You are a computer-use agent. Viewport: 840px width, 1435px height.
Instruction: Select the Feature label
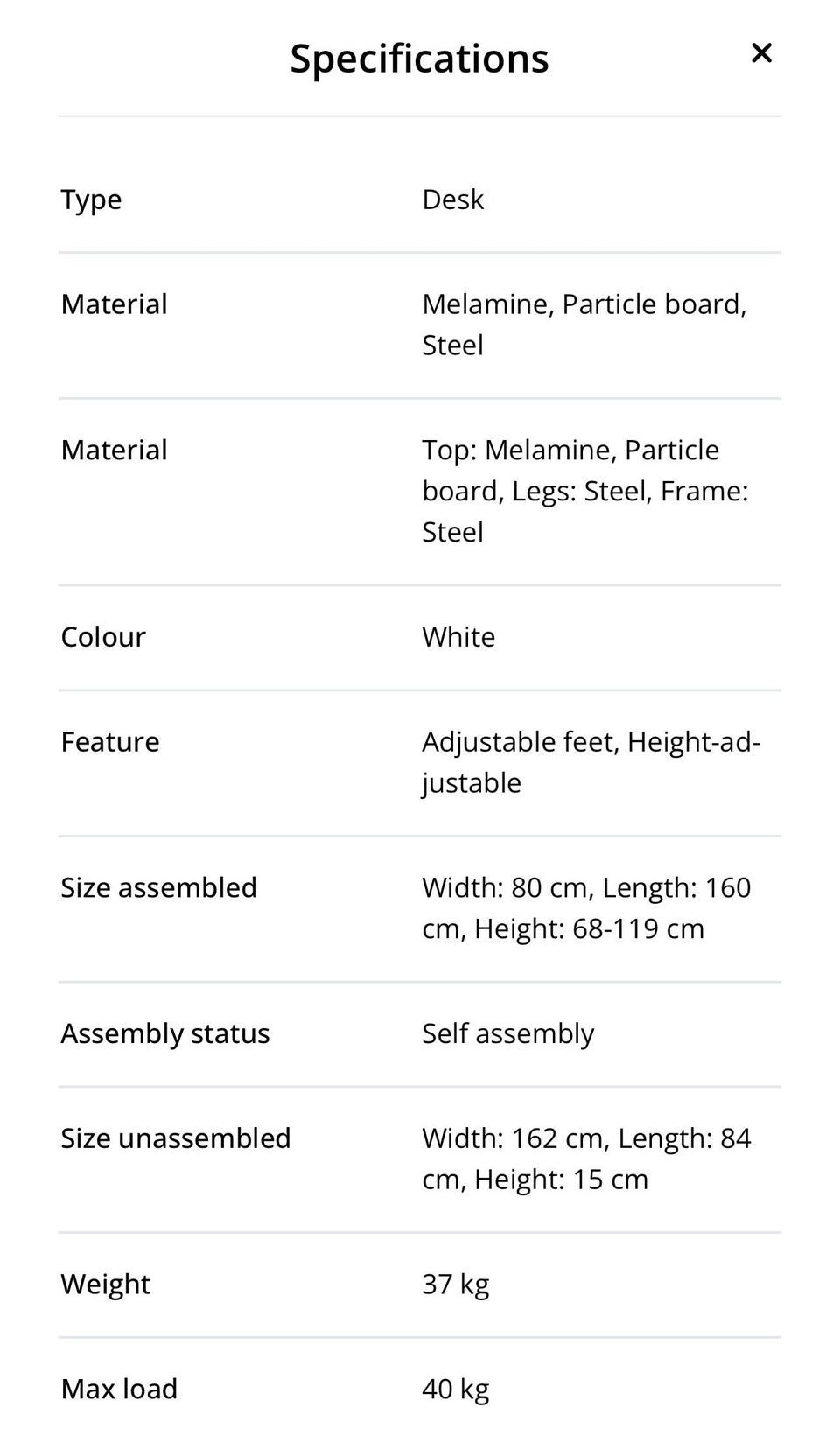[x=110, y=742]
